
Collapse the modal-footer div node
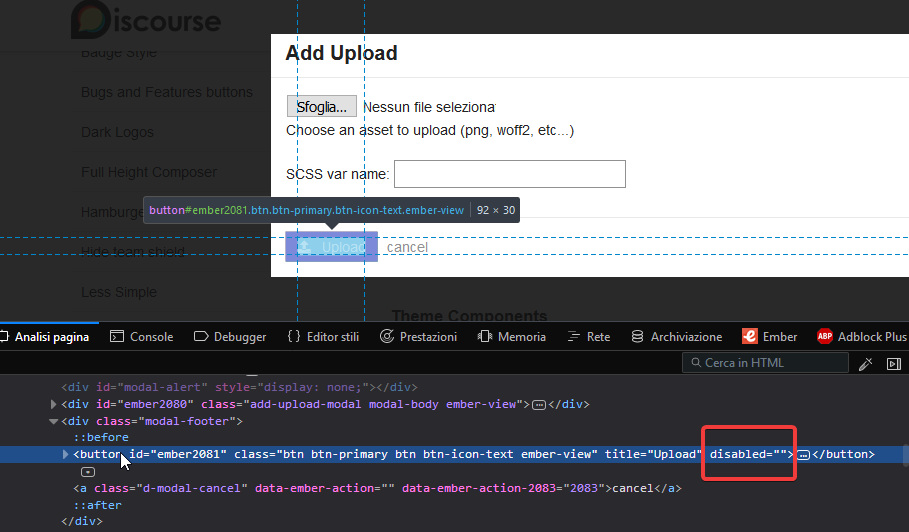click(53, 421)
